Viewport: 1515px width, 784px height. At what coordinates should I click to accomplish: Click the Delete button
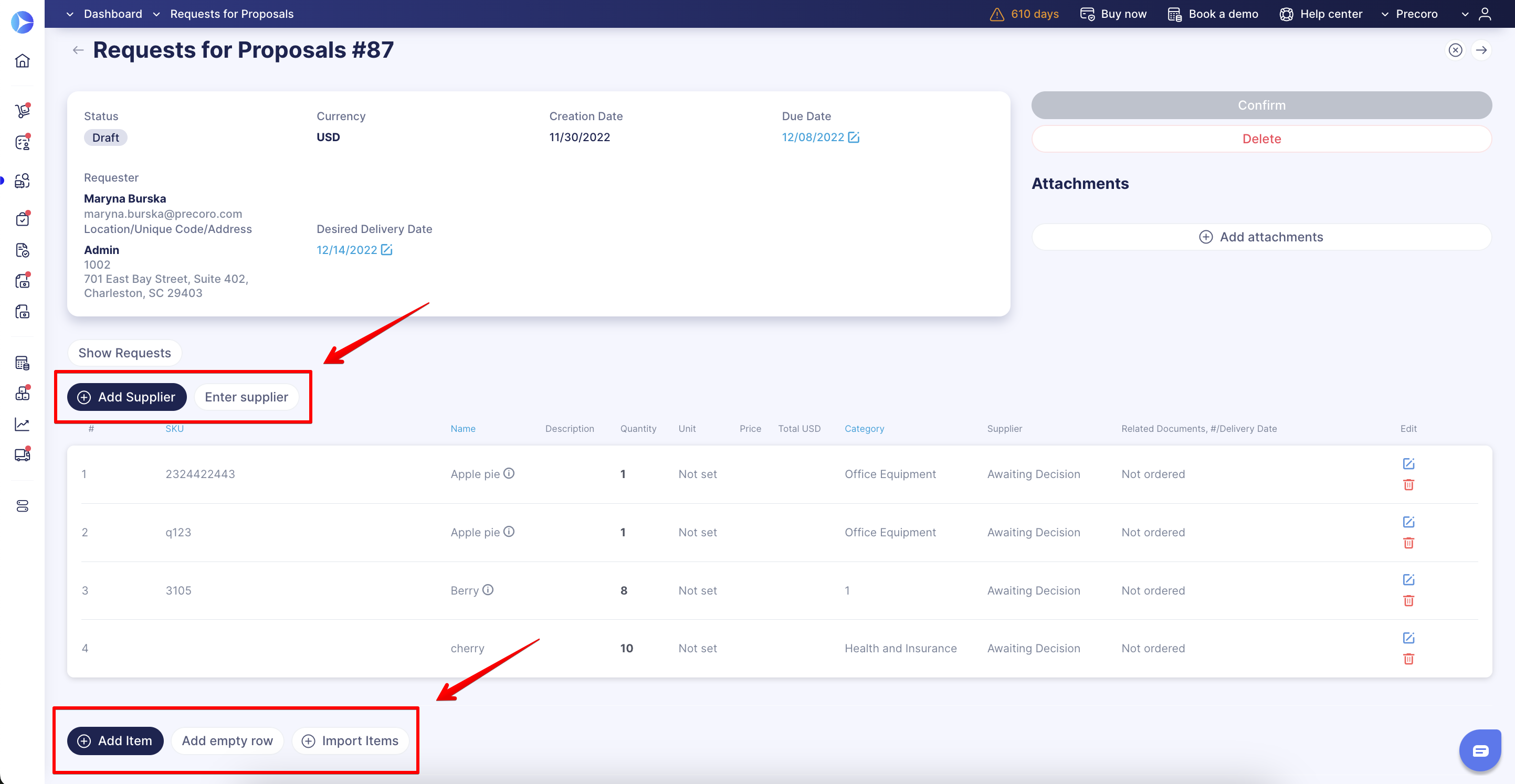point(1261,139)
